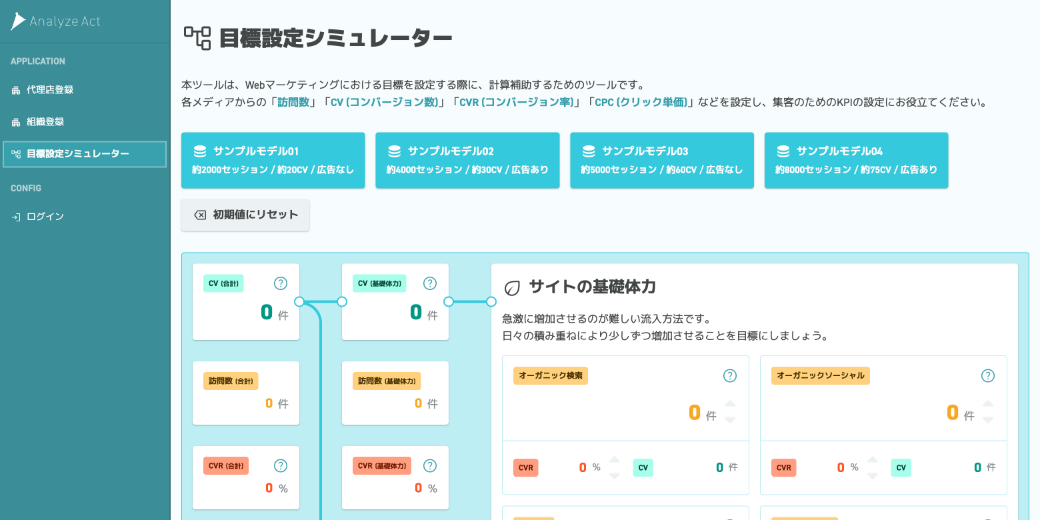Decrease オーガニック検索 visit count

pos(730,419)
